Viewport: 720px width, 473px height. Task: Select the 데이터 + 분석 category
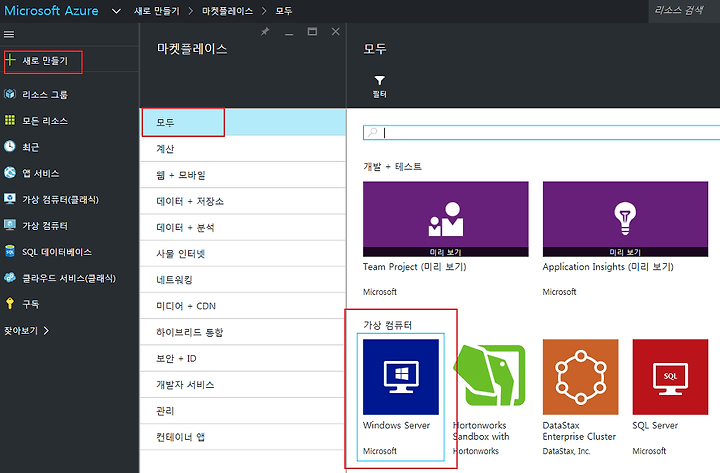pyautogui.click(x=243, y=227)
